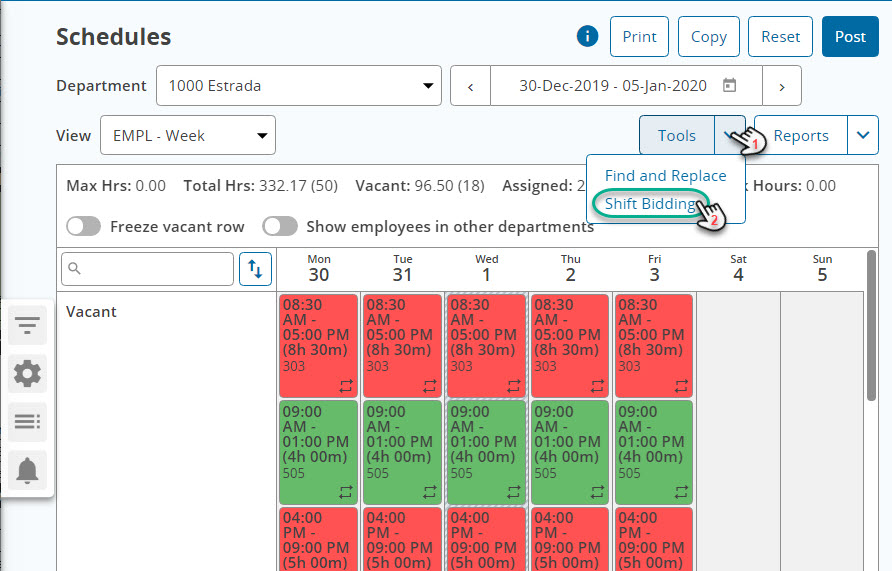Screen dimensions: 892x571
Task: Click the blue info icon
Action: pyautogui.click(x=587, y=36)
